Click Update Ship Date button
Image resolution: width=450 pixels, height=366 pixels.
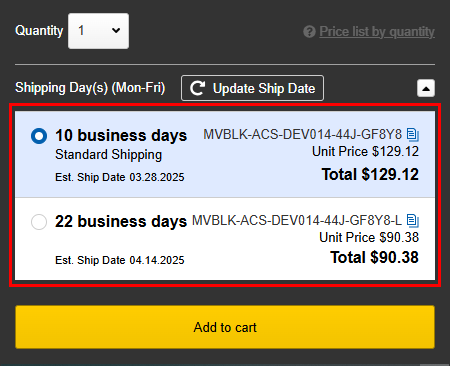(252, 88)
